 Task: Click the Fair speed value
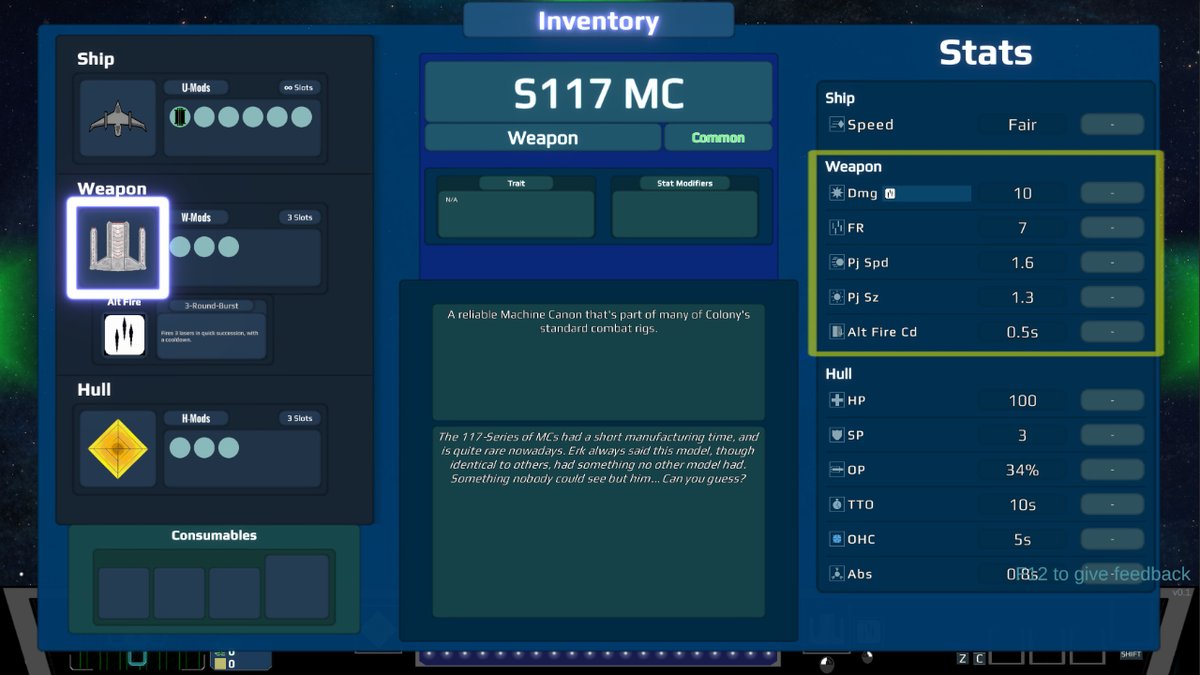click(x=1022, y=125)
